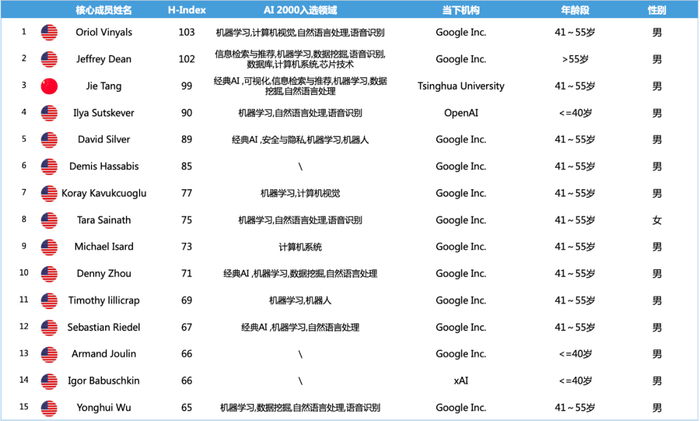Click 机器学习,计算机视觉 in Koray Kavukcuoglu's row
Image resolution: width=700 pixels, height=421 pixels.
[x=300, y=193]
